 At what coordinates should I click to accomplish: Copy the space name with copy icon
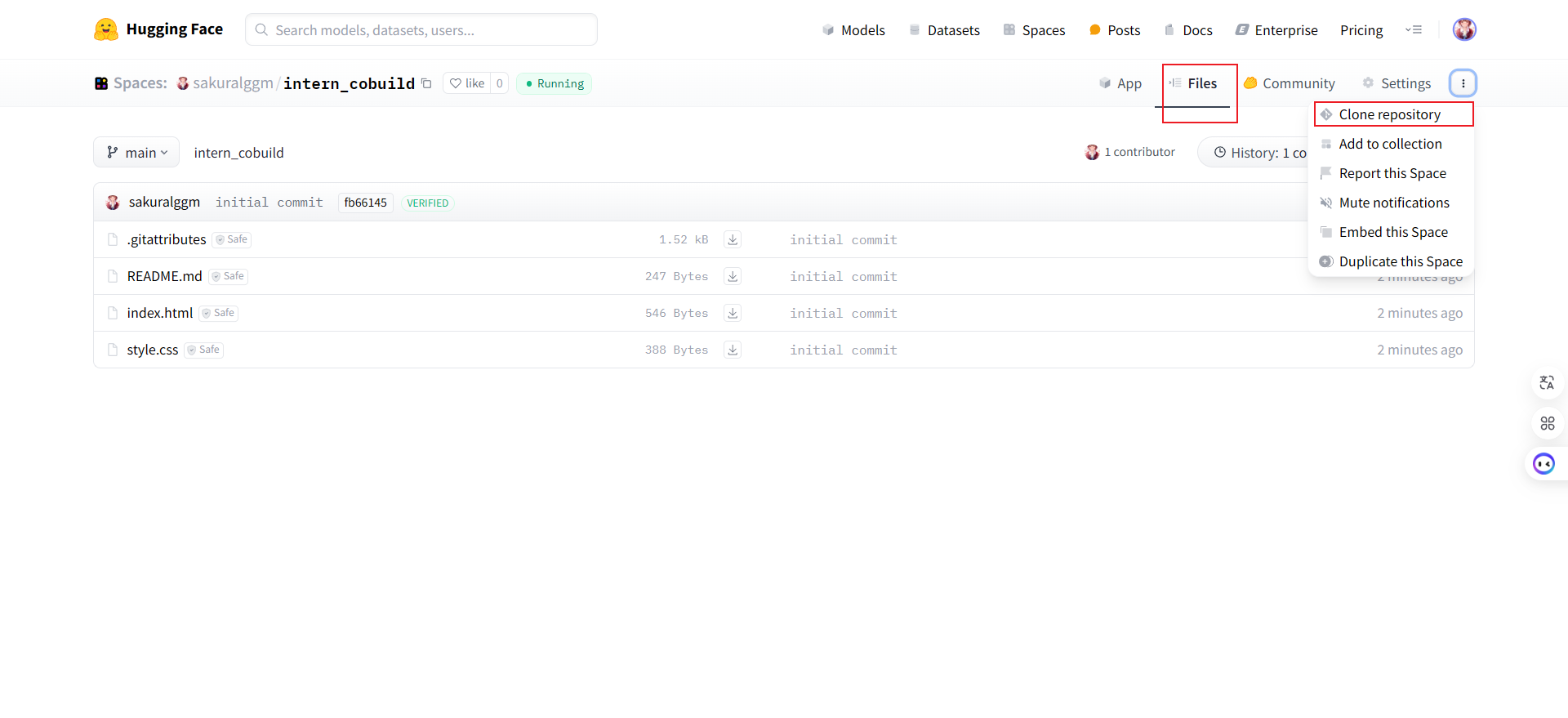click(x=426, y=83)
